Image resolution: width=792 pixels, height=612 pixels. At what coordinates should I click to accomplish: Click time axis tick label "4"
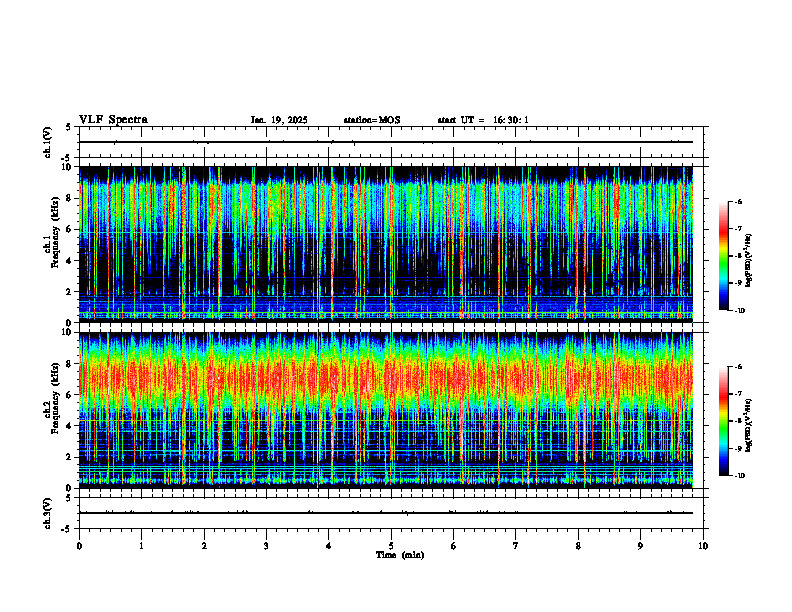pos(329,546)
